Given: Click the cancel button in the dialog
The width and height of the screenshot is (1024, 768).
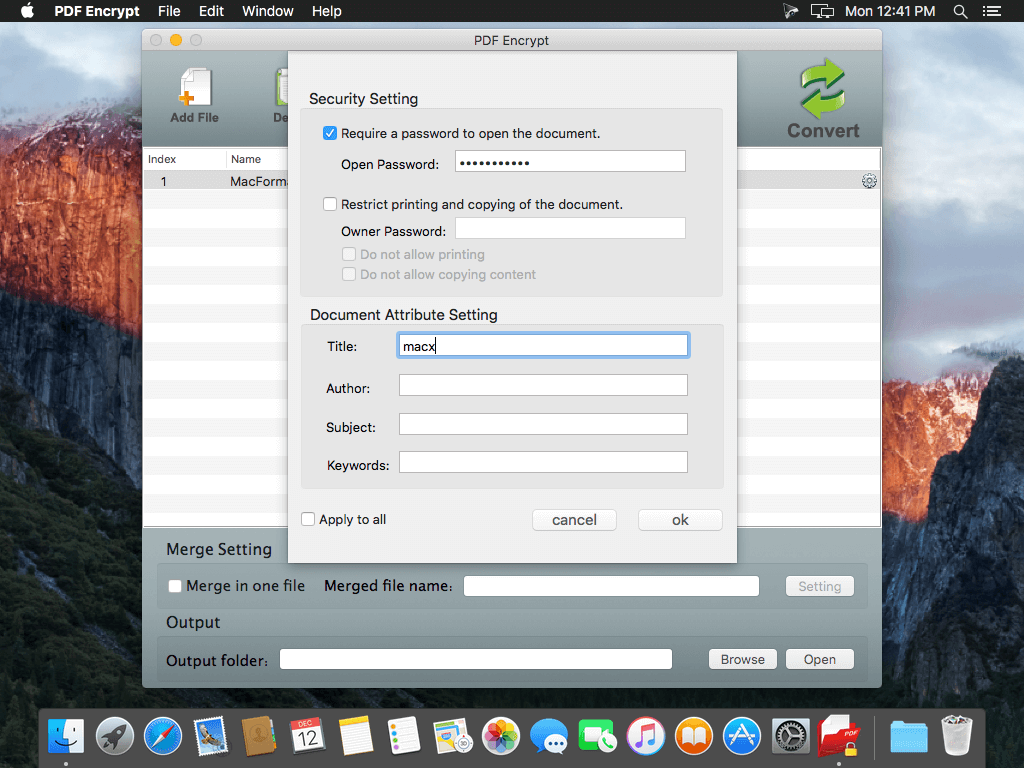Looking at the screenshot, I should pyautogui.click(x=574, y=520).
